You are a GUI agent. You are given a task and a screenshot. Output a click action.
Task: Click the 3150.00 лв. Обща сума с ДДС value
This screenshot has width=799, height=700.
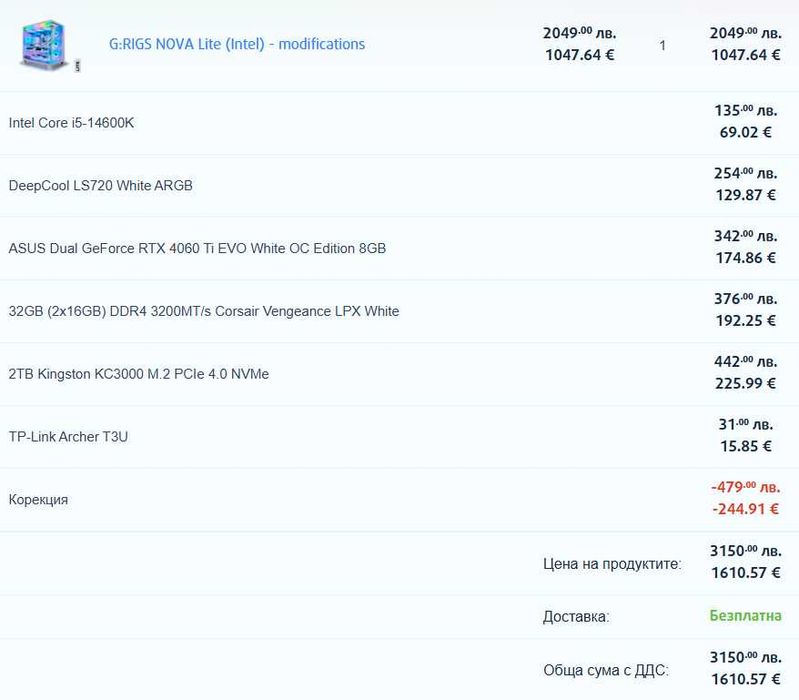coord(745,658)
